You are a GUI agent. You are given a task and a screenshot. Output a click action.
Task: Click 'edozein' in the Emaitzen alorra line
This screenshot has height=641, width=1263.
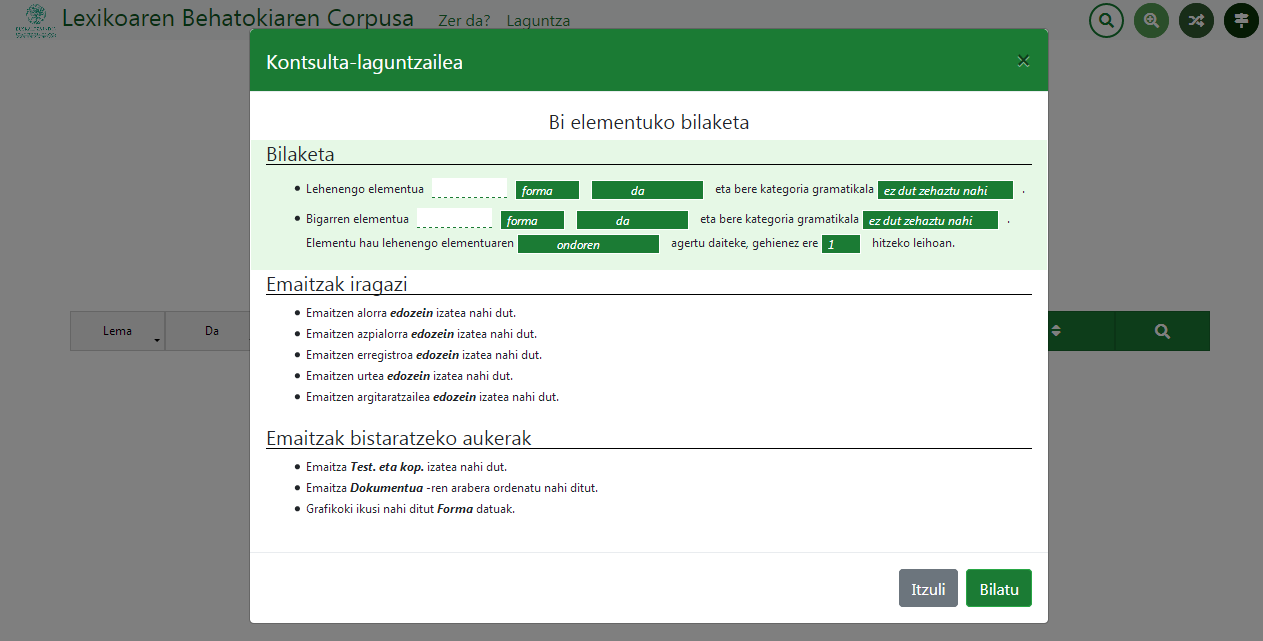click(x=412, y=313)
